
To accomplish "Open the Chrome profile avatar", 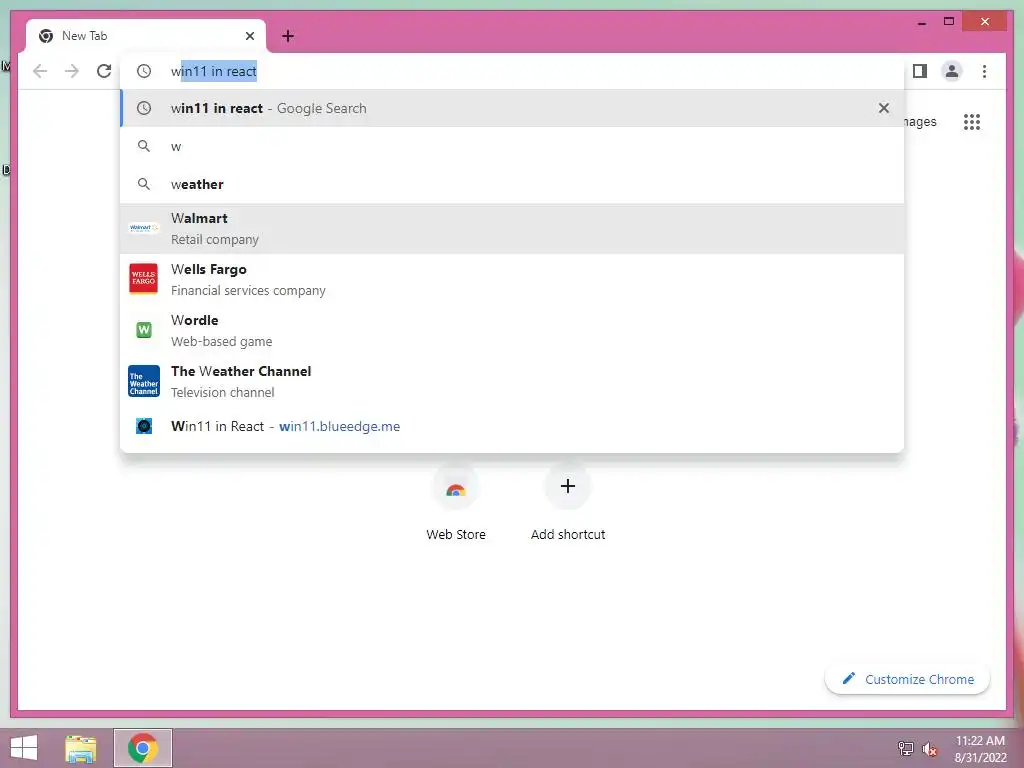I will tap(952, 71).
